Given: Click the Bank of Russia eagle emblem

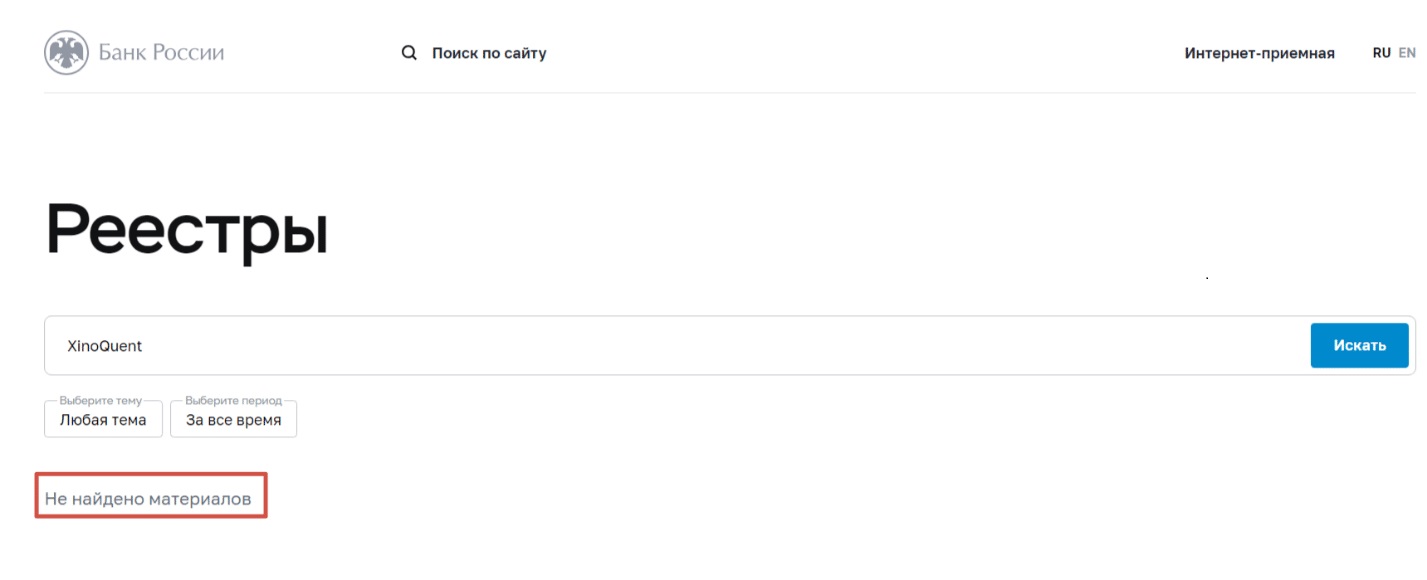Looking at the screenshot, I should point(66,53).
